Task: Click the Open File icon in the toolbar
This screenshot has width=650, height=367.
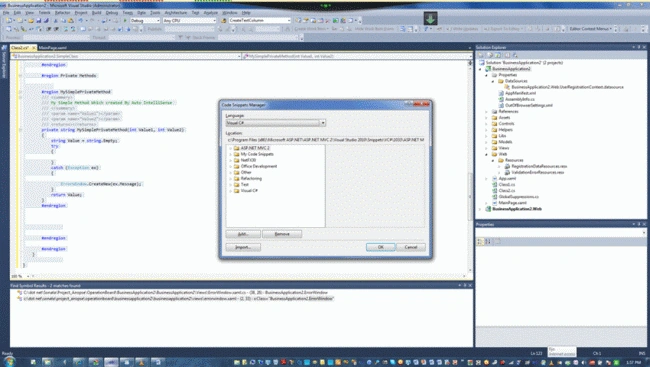Action: [30, 20]
